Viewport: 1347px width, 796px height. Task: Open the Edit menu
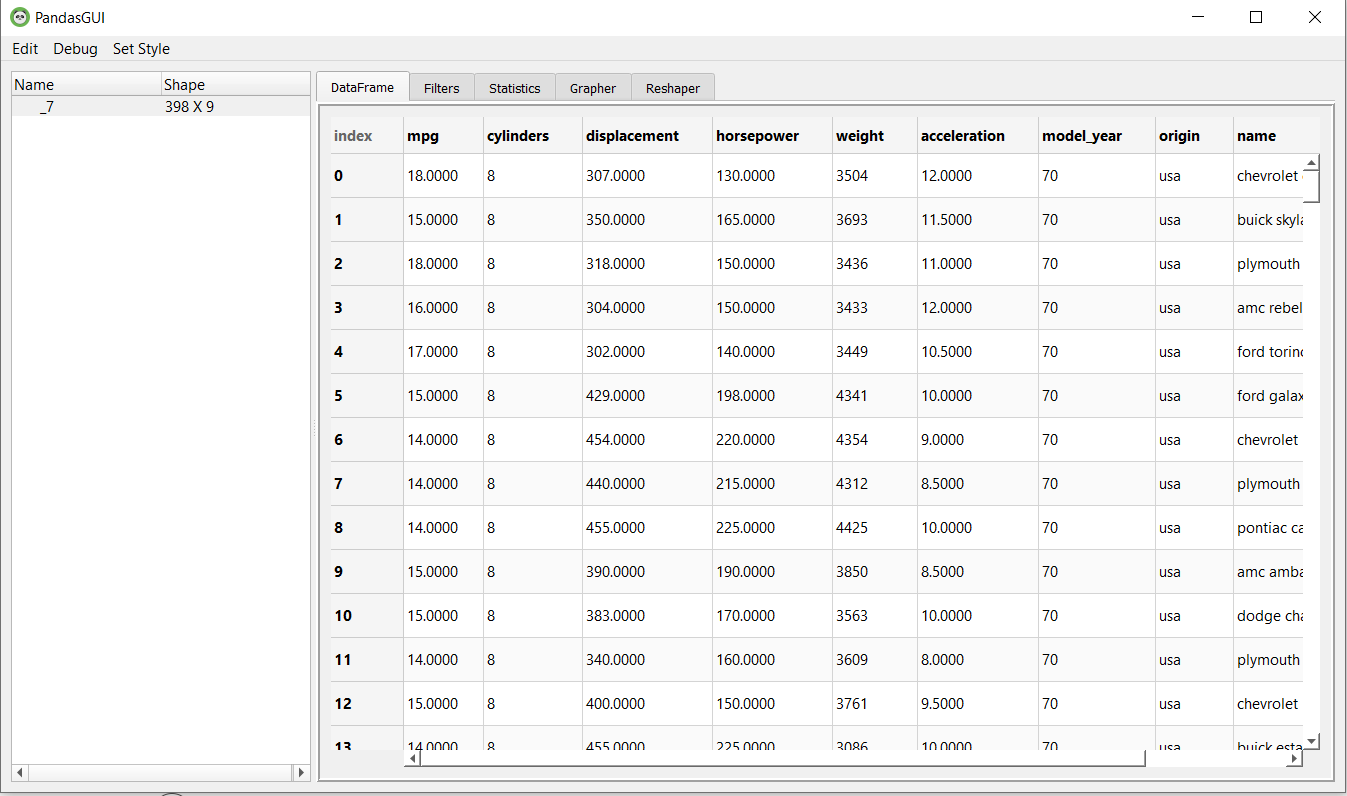[25, 49]
